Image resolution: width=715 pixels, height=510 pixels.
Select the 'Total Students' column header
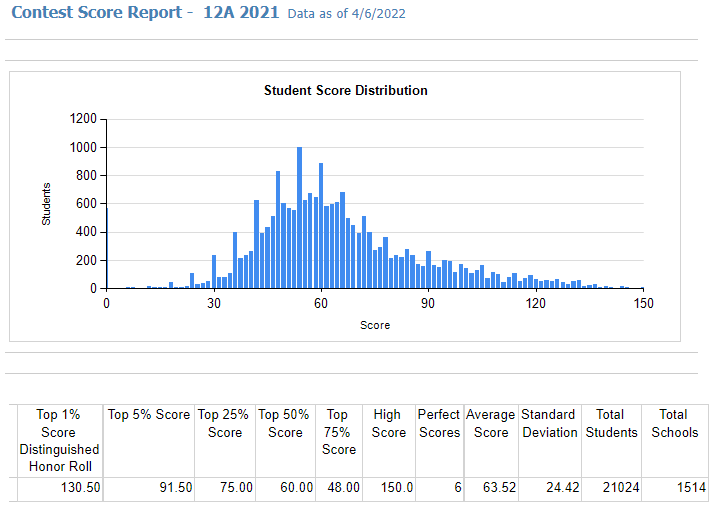(x=612, y=423)
